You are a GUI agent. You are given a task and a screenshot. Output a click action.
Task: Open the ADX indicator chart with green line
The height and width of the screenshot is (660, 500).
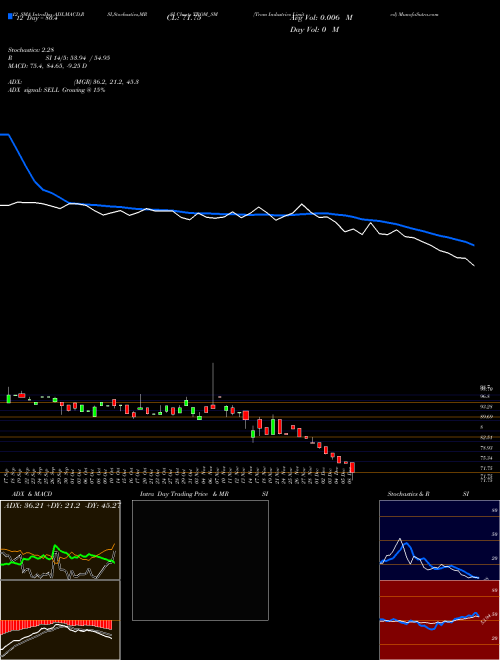(60, 540)
